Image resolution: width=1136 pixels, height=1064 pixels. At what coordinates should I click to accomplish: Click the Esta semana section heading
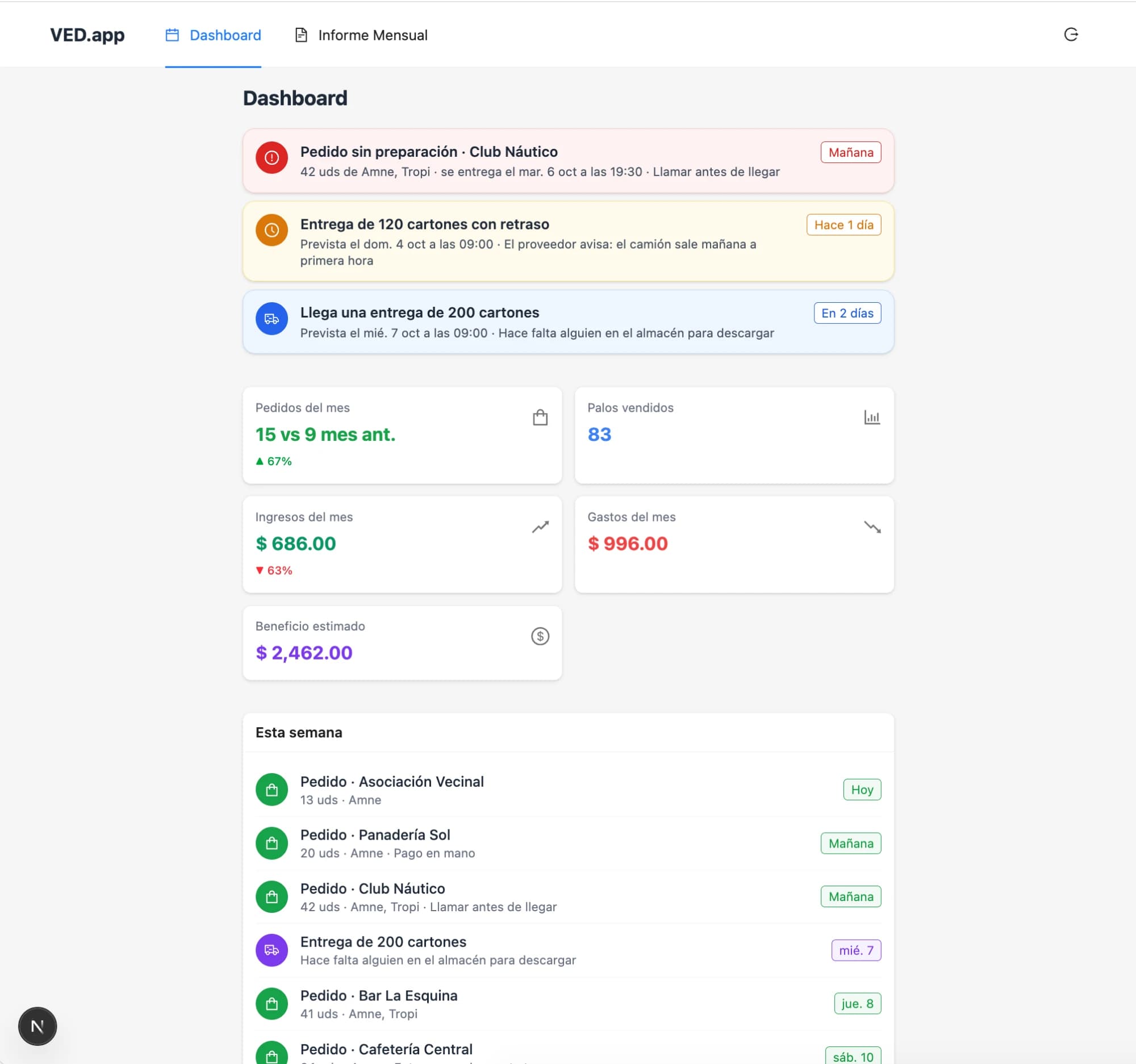coord(299,733)
